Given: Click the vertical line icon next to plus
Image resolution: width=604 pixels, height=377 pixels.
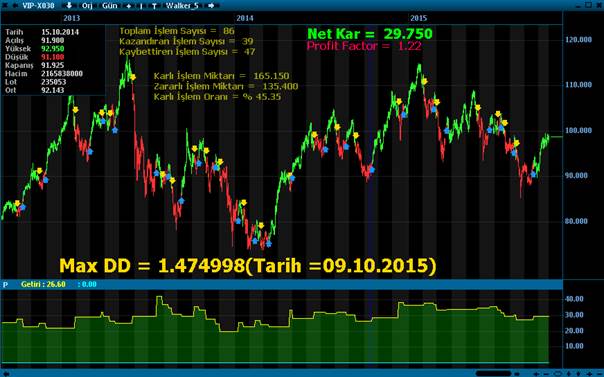Looking at the screenshot, I should point(141,6).
